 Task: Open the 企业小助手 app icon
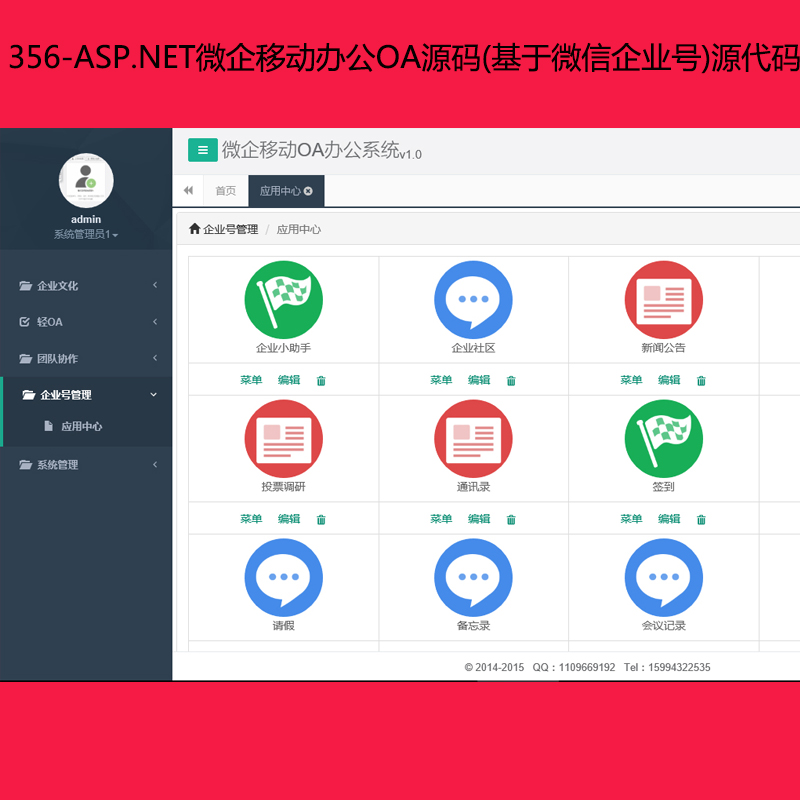[x=284, y=299]
